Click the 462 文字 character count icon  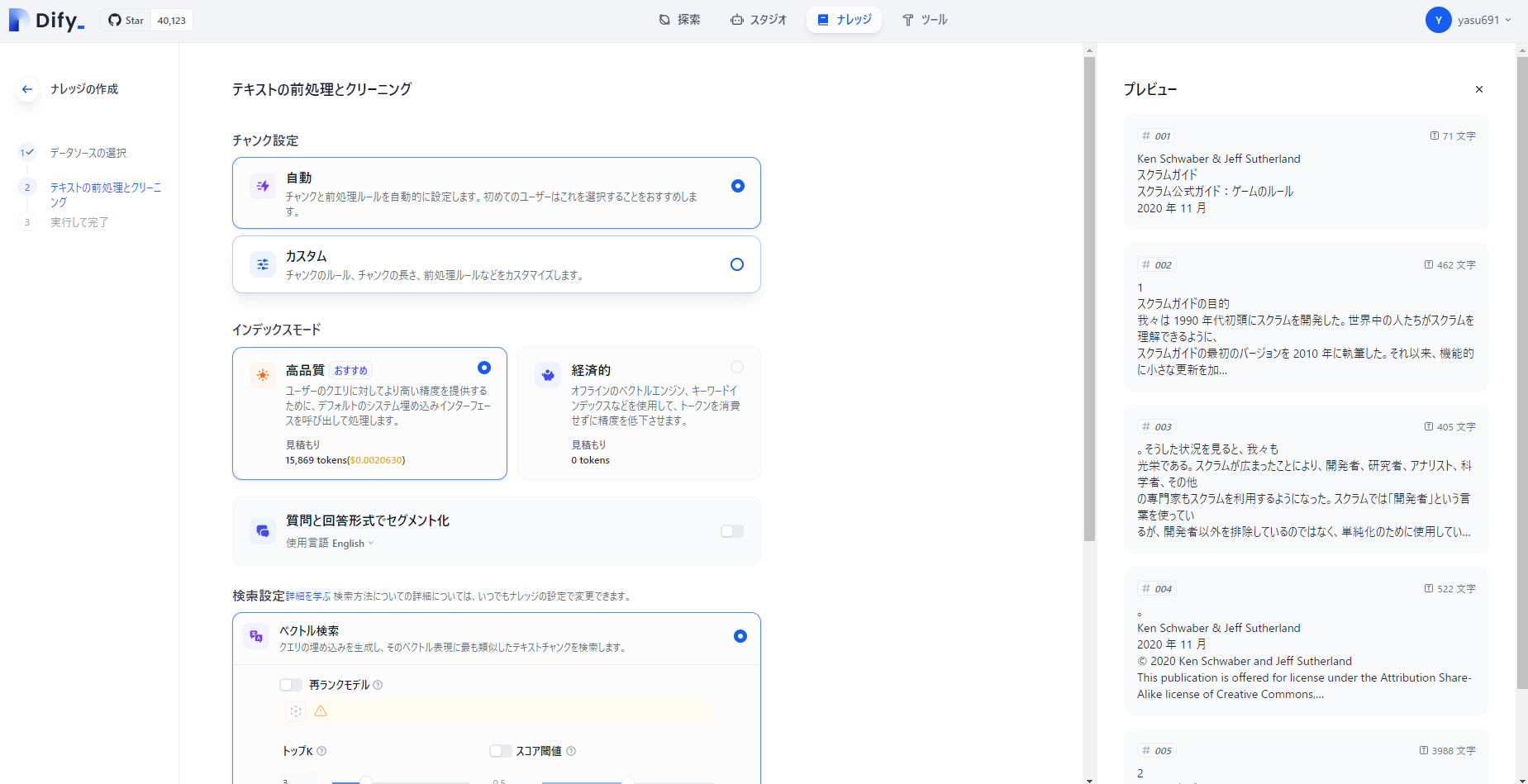pos(1429,265)
